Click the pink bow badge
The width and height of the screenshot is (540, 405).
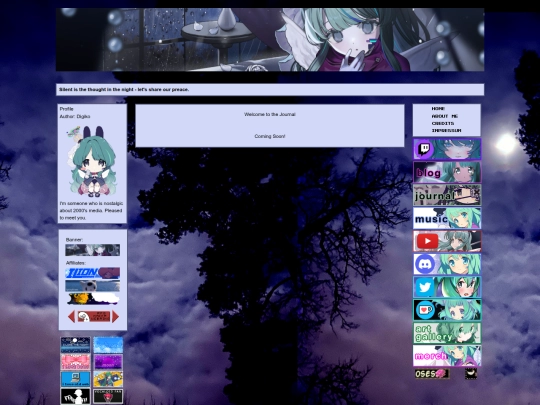[x=75, y=362]
